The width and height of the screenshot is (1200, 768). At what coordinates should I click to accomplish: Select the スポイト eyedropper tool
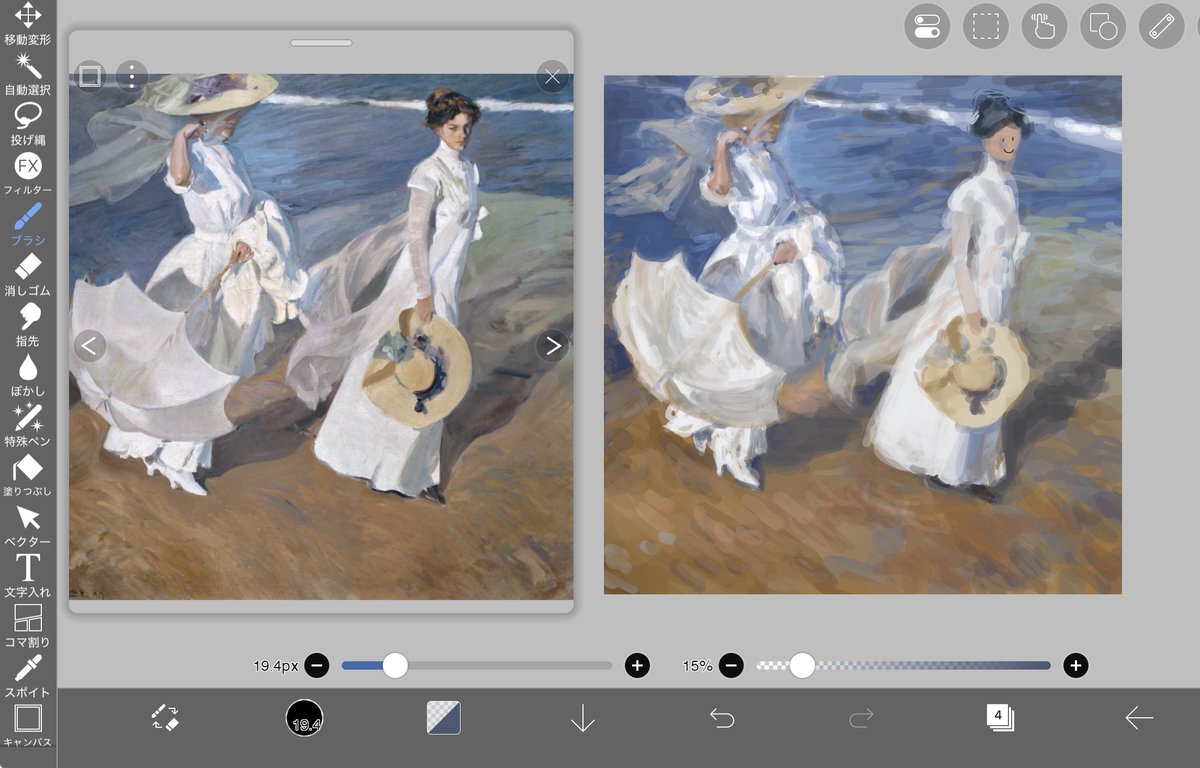click(27, 676)
